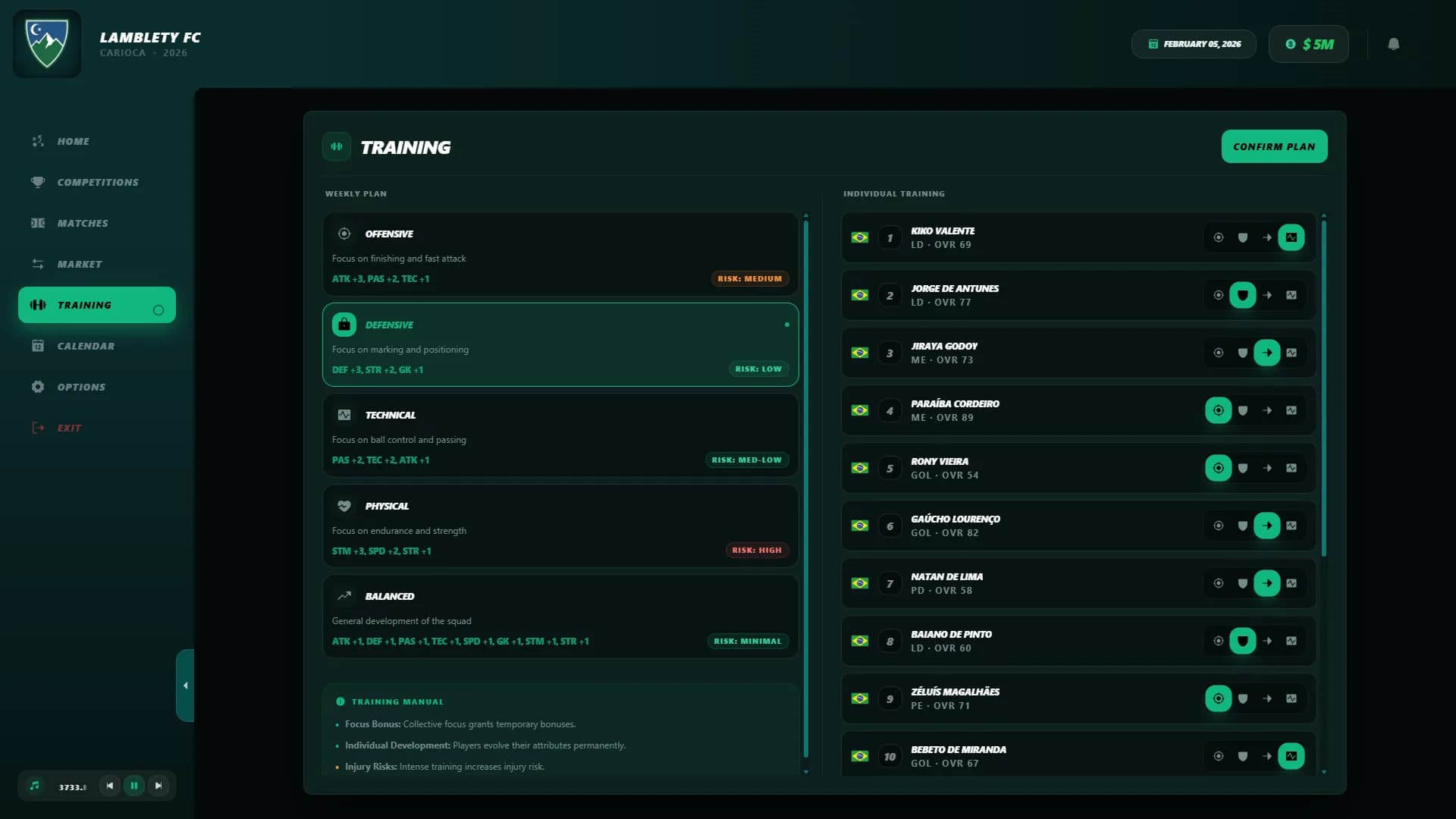Image resolution: width=1456 pixels, height=819 pixels.
Task: Click the weekly plan scrollbar
Action: [x=805, y=489]
